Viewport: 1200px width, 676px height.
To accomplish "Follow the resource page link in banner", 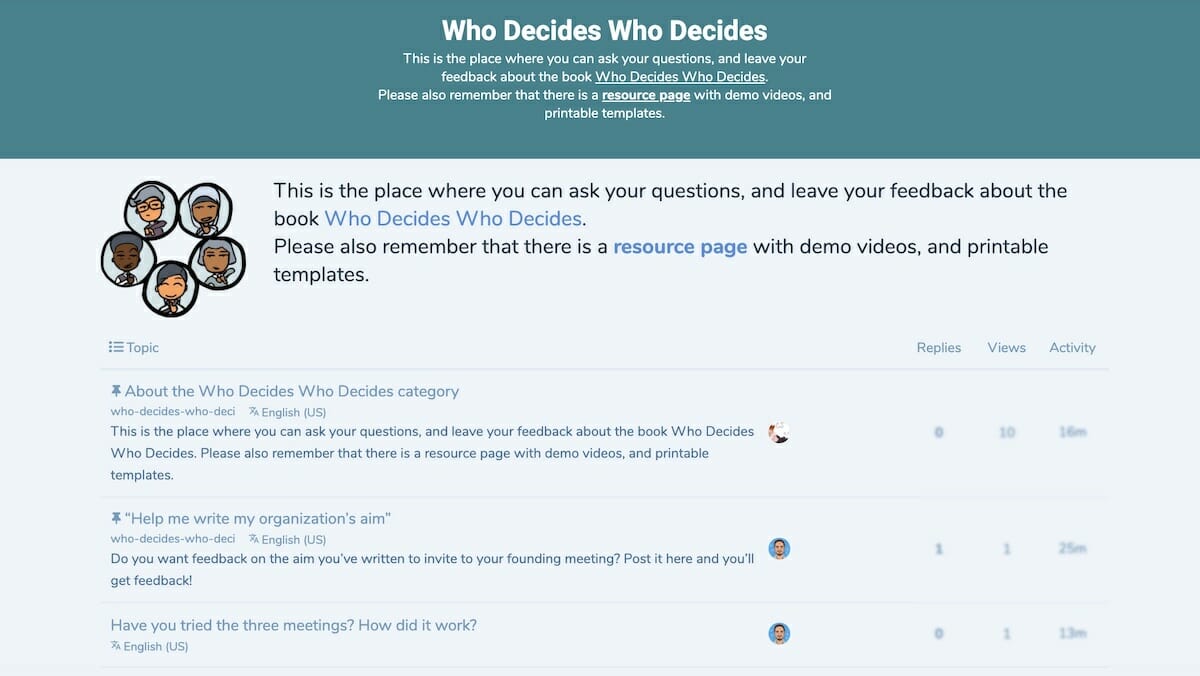I will coord(646,95).
